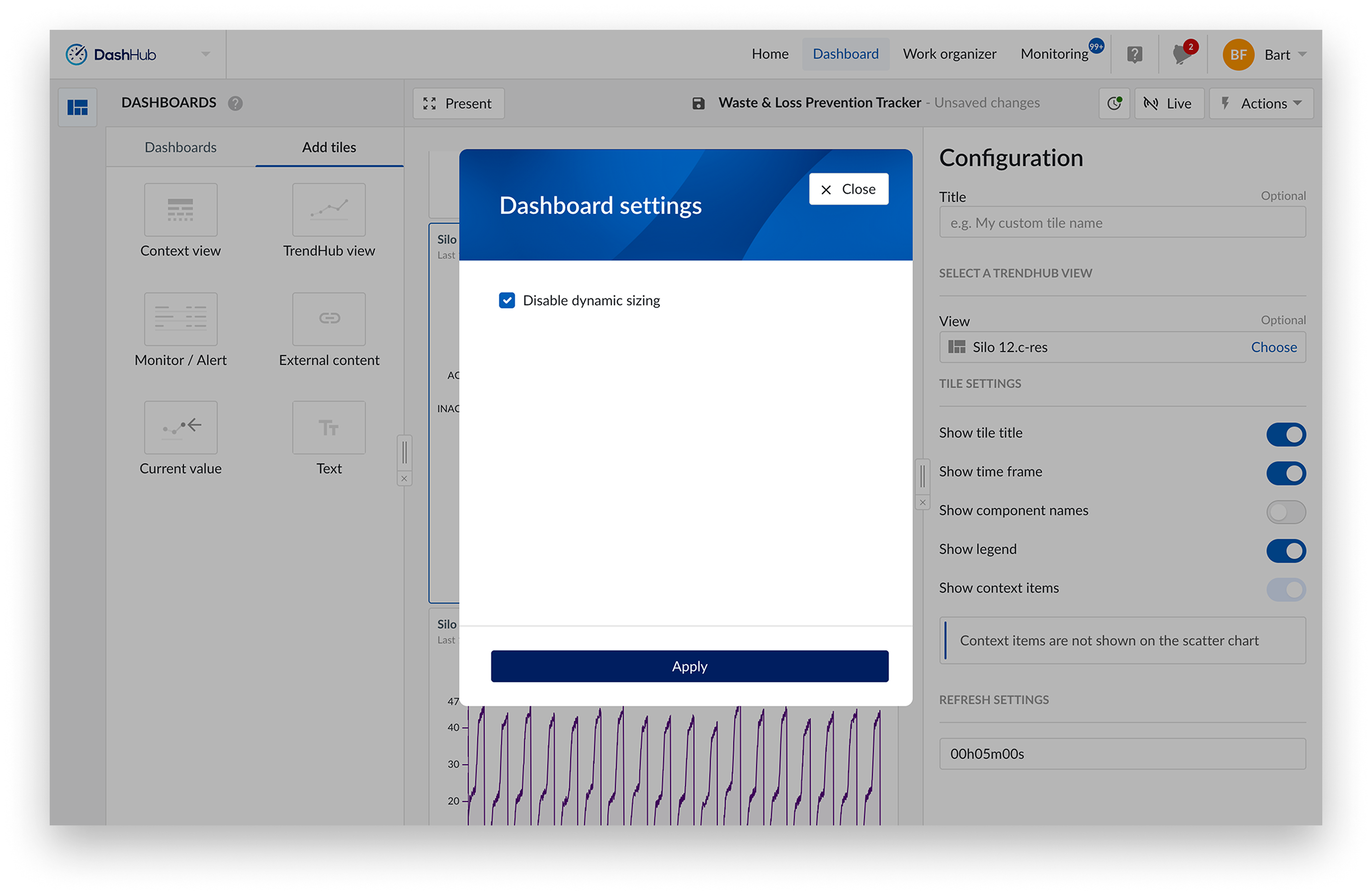The image size is (1372, 895).
Task: Click the dashboards grid icon in left sidebar
Action: (x=77, y=107)
